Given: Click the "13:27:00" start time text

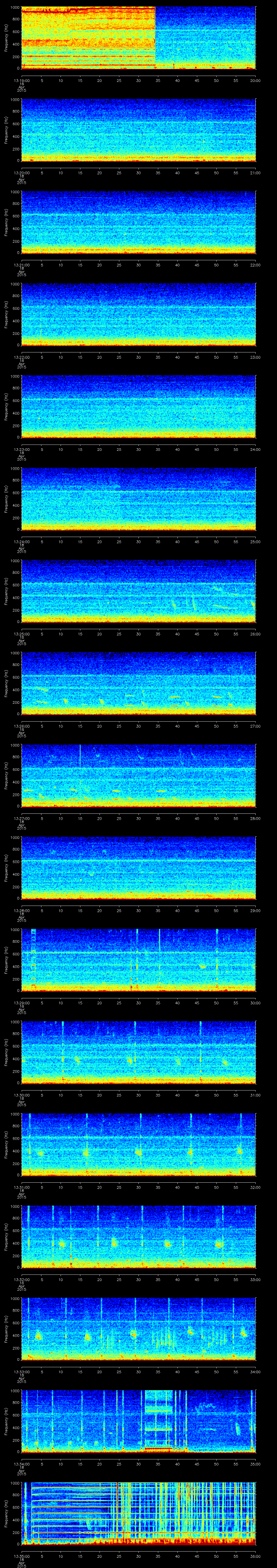Looking at the screenshot, I should [x=21, y=819].
